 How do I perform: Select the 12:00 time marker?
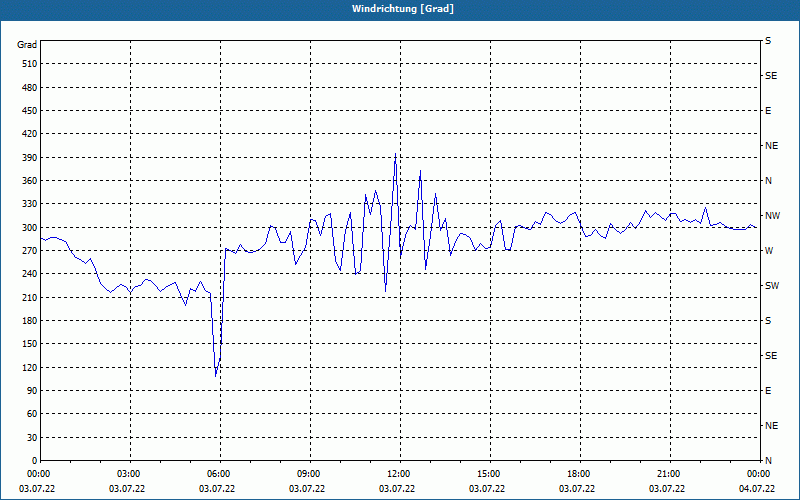399,474
